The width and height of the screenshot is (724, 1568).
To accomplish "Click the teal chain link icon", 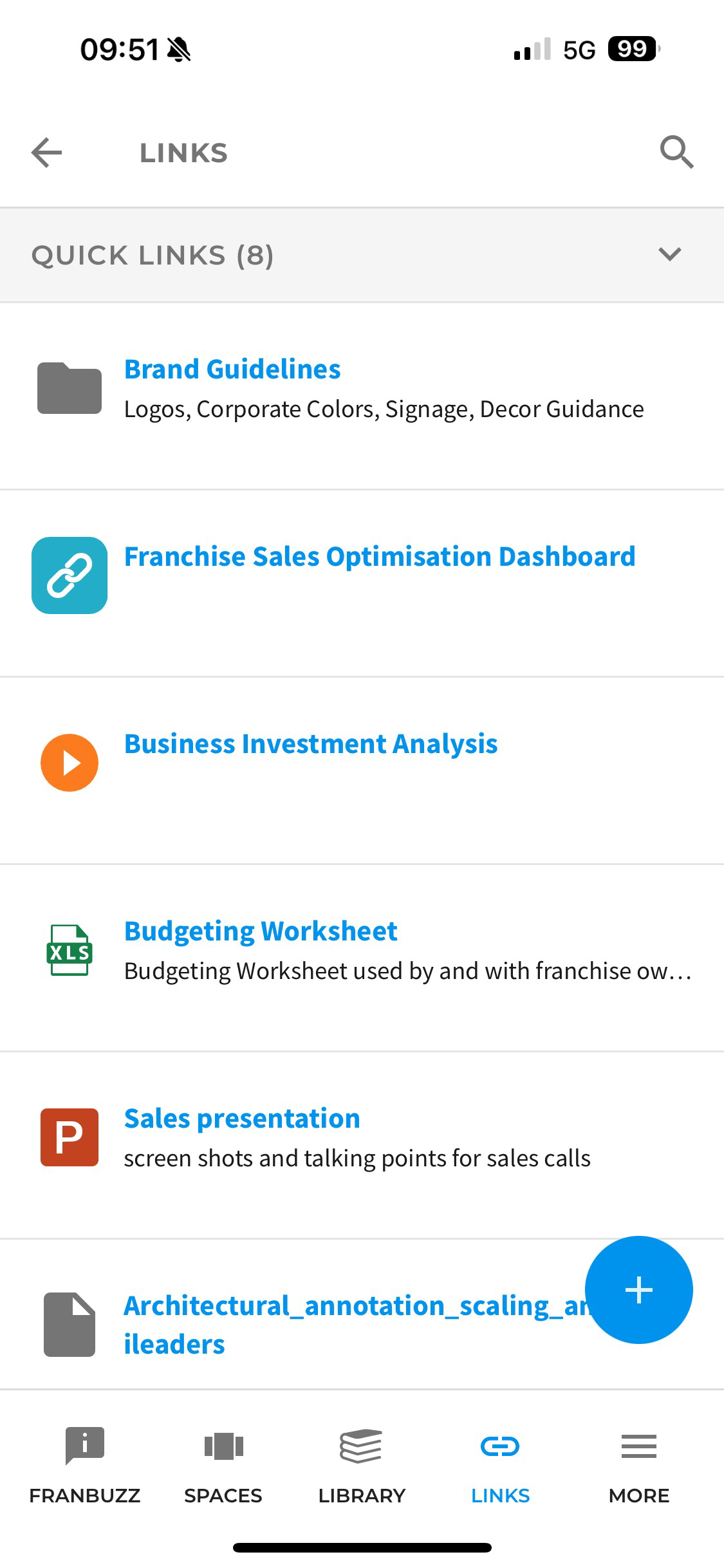I will tap(70, 575).
